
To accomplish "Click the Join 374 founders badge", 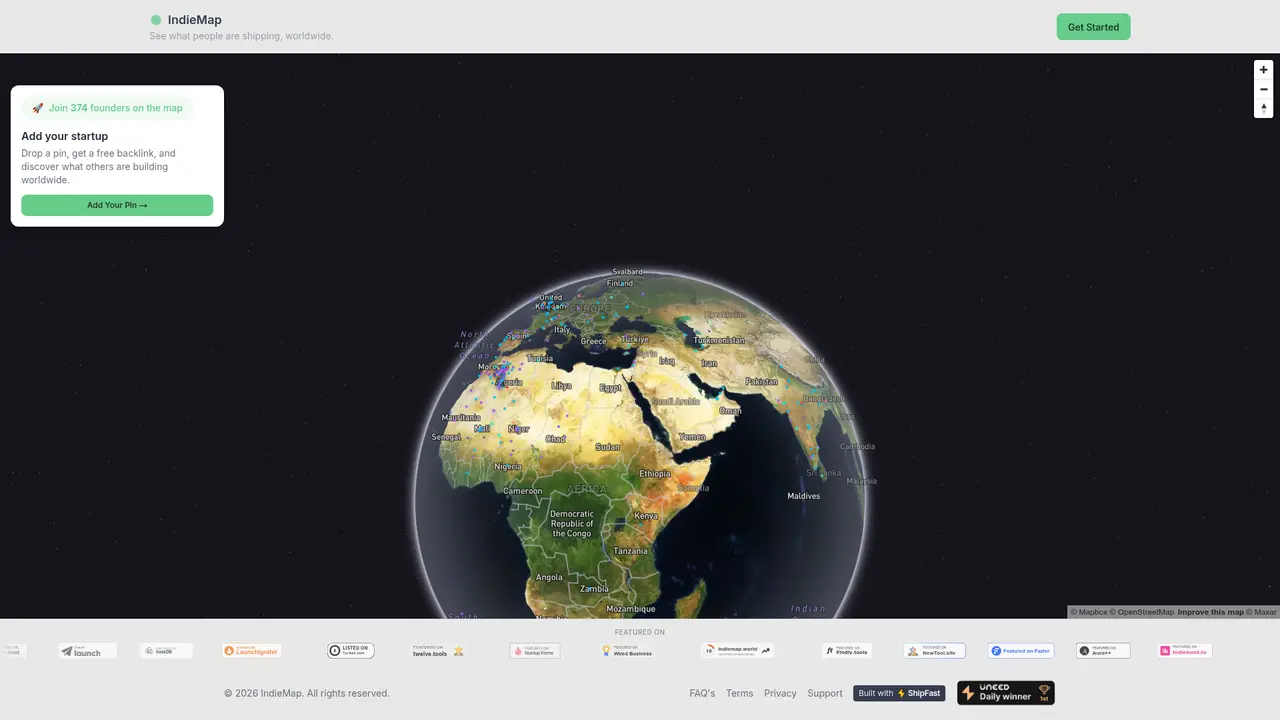I will [107, 108].
